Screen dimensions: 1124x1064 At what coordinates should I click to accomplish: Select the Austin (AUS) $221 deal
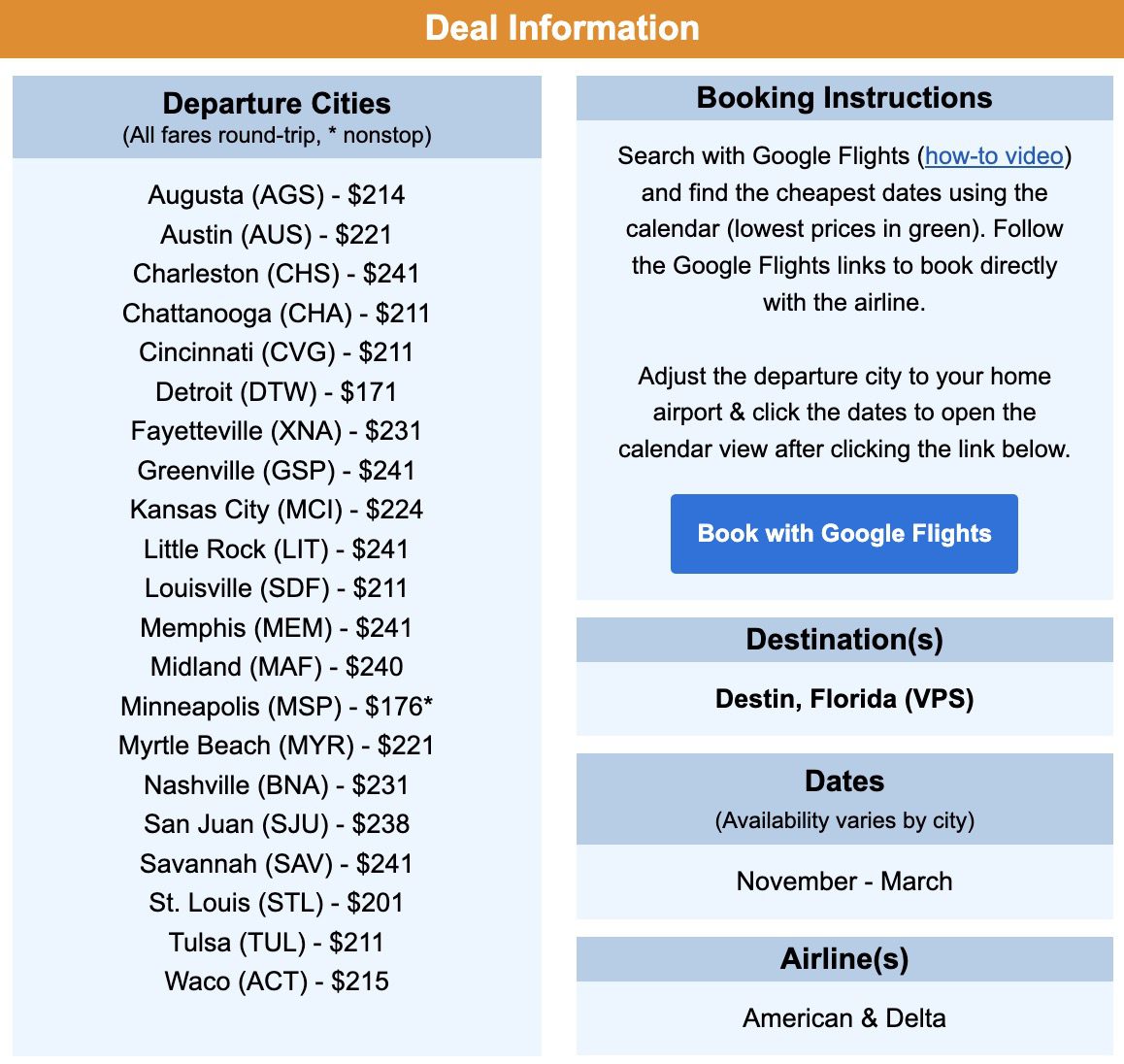point(277,234)
